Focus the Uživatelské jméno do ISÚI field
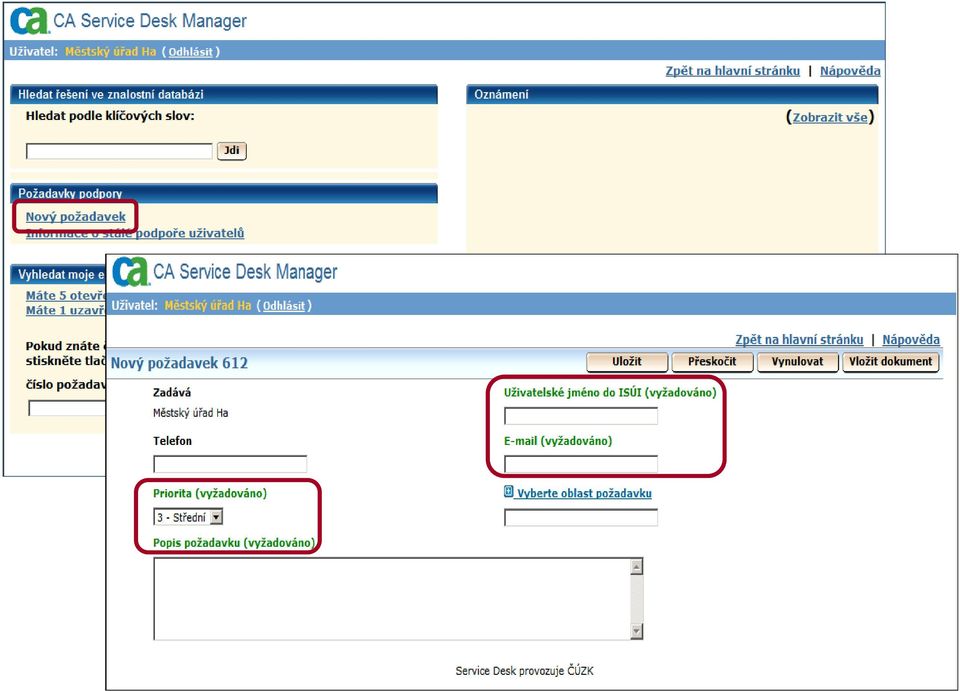The height and width of the screenshot is (691, 960). click(x=581, y=416)
